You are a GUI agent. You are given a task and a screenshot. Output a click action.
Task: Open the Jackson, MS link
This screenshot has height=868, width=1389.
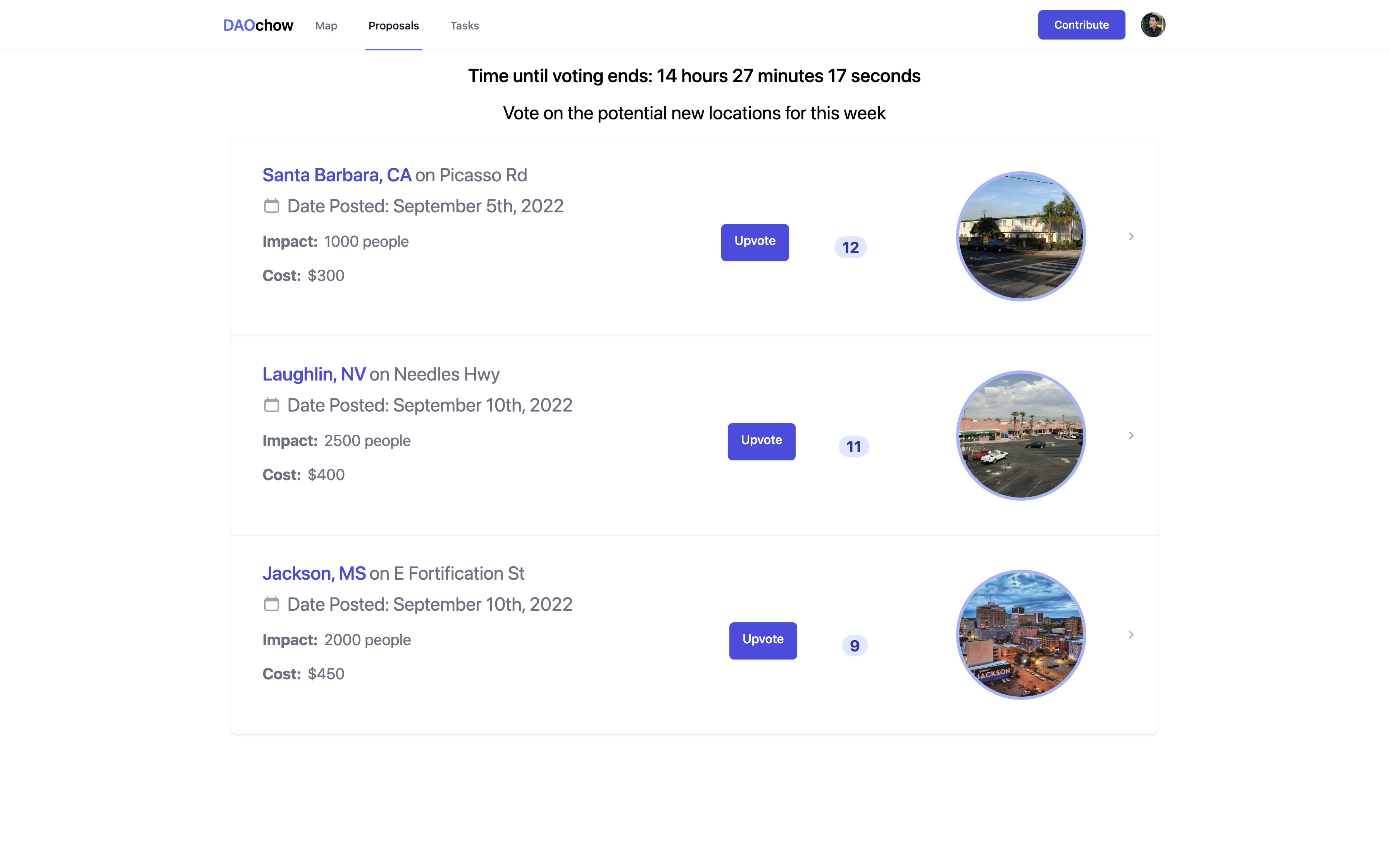[314, 573]
